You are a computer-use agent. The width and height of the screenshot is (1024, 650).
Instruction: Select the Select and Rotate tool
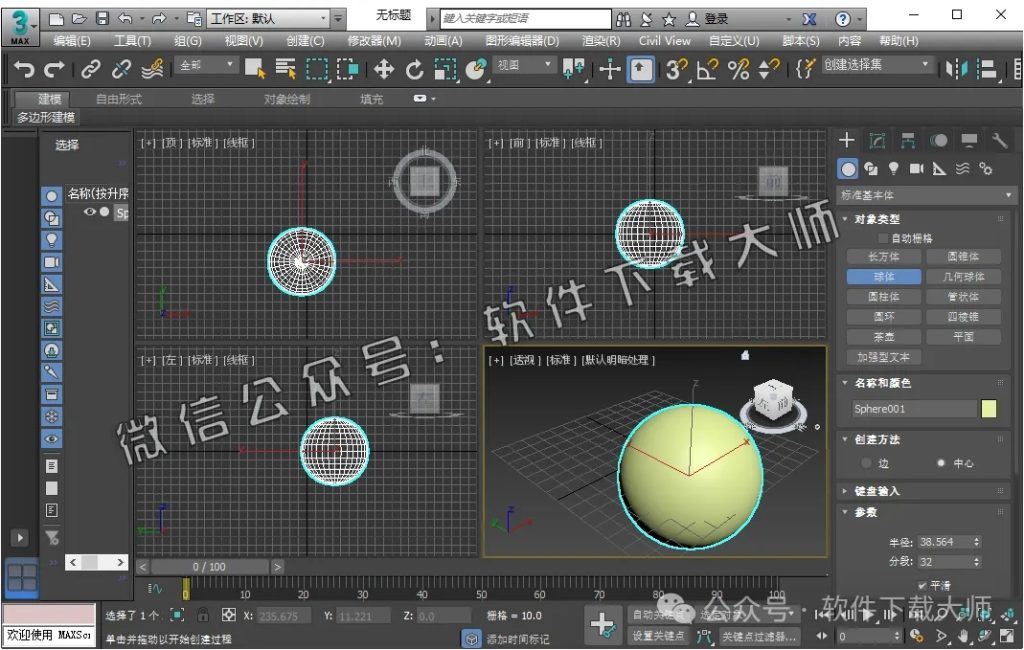[417, 70]
